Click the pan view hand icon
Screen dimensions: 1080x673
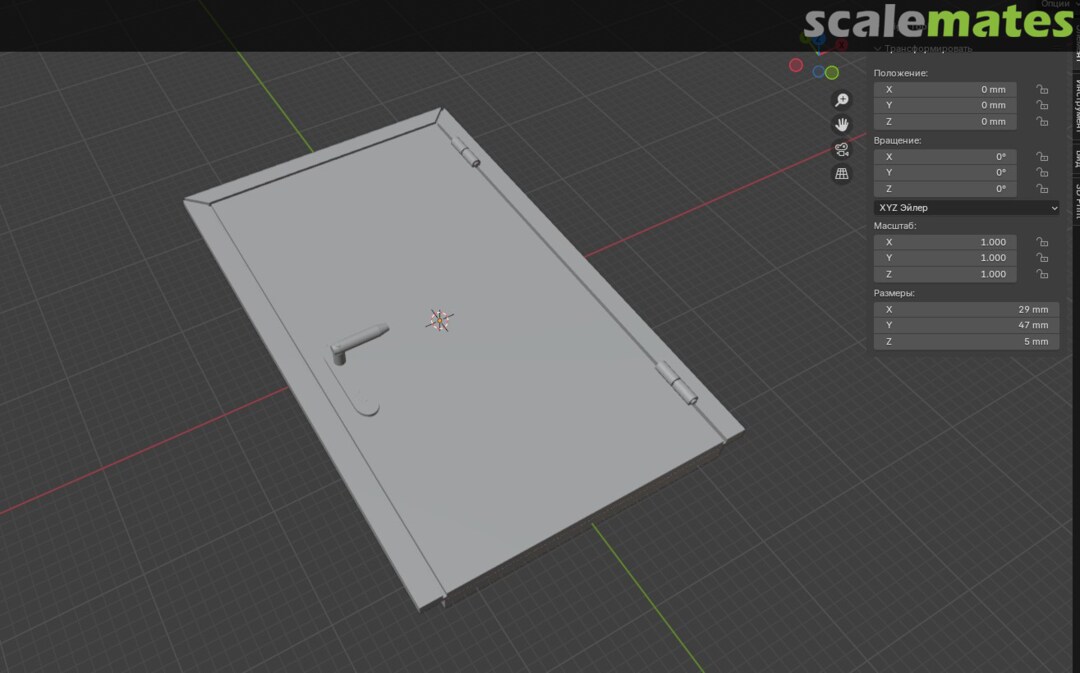click(842, 124)
